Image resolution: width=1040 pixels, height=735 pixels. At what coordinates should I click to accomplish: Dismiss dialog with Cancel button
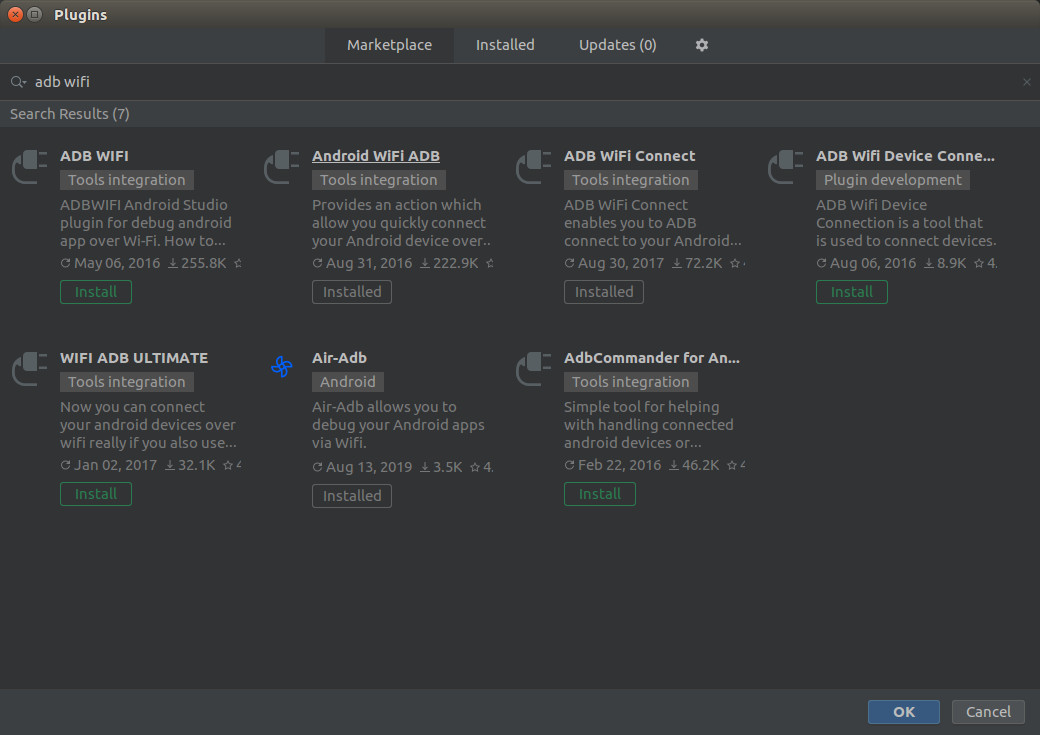pyautogui.click(x=988, y=712)
